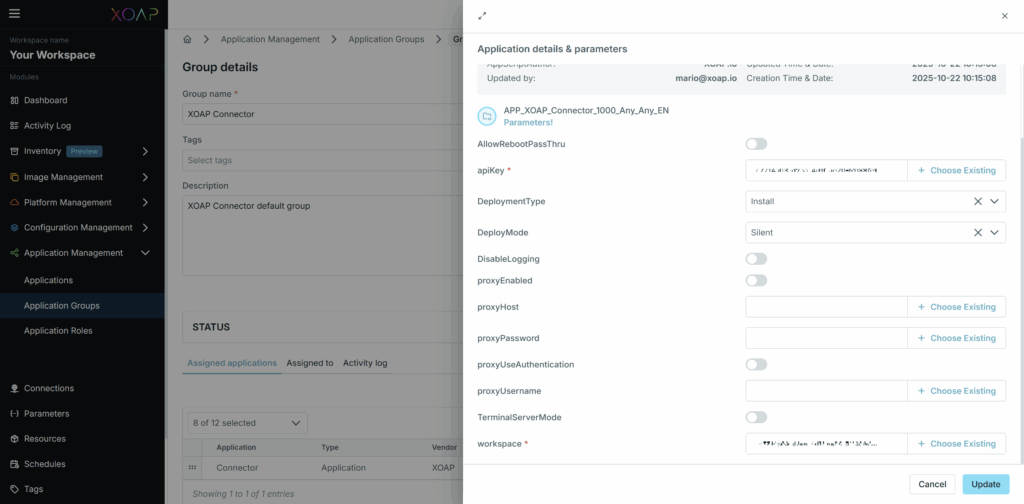1024x504 pixels.
Task: Choose Existing for proxyUsername
Action: tap(957, 391)
